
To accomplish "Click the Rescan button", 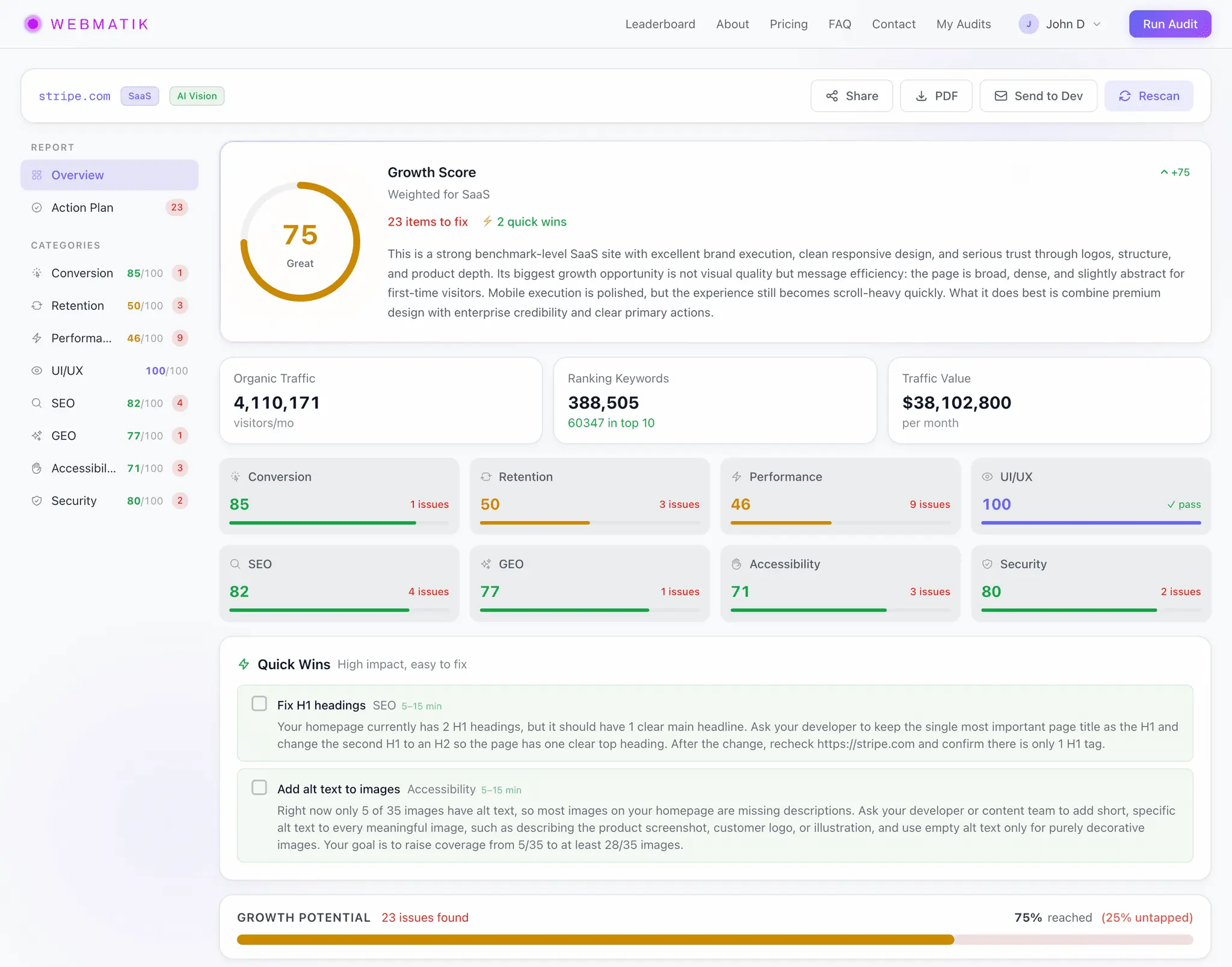I will click(x=1149, y=96).
